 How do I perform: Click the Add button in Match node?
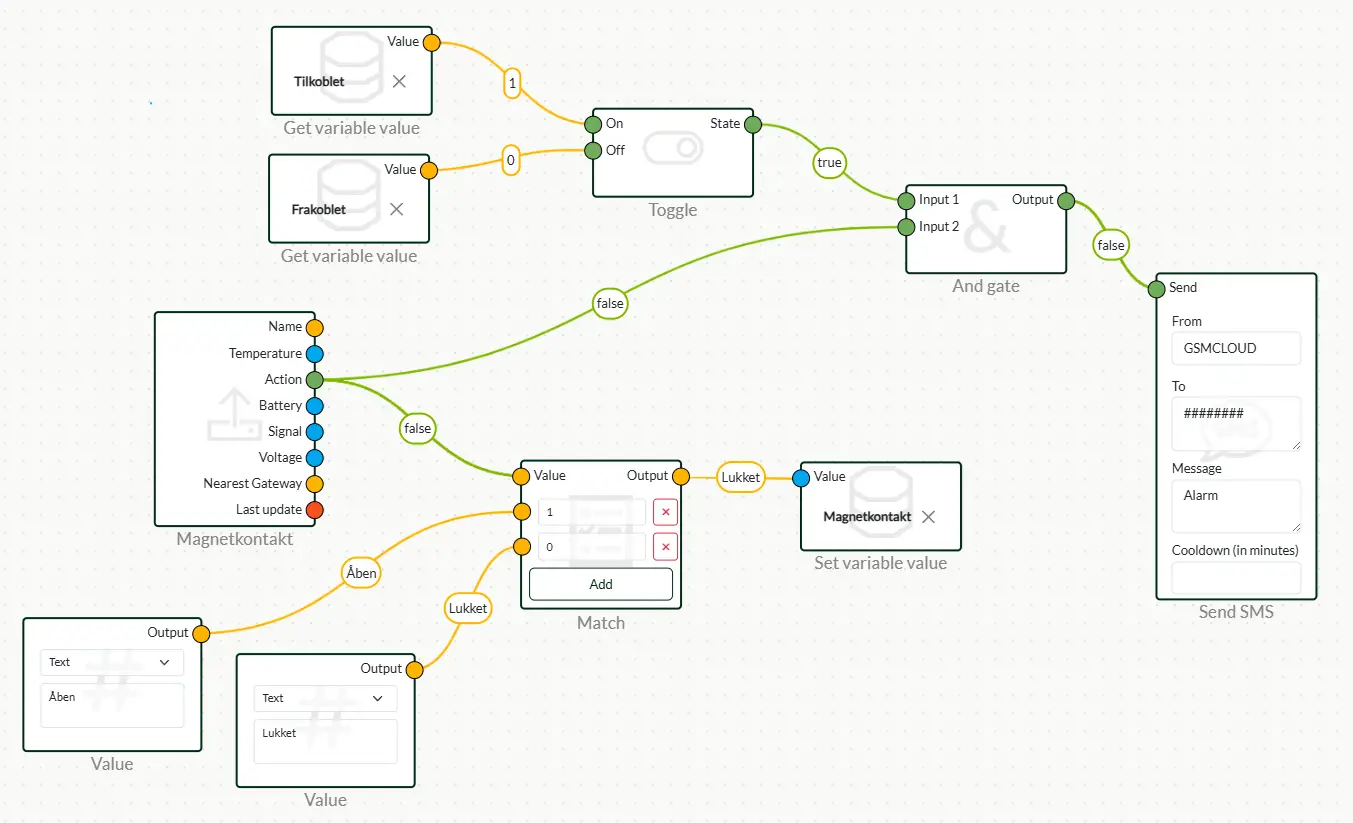[x=600, y=584]
